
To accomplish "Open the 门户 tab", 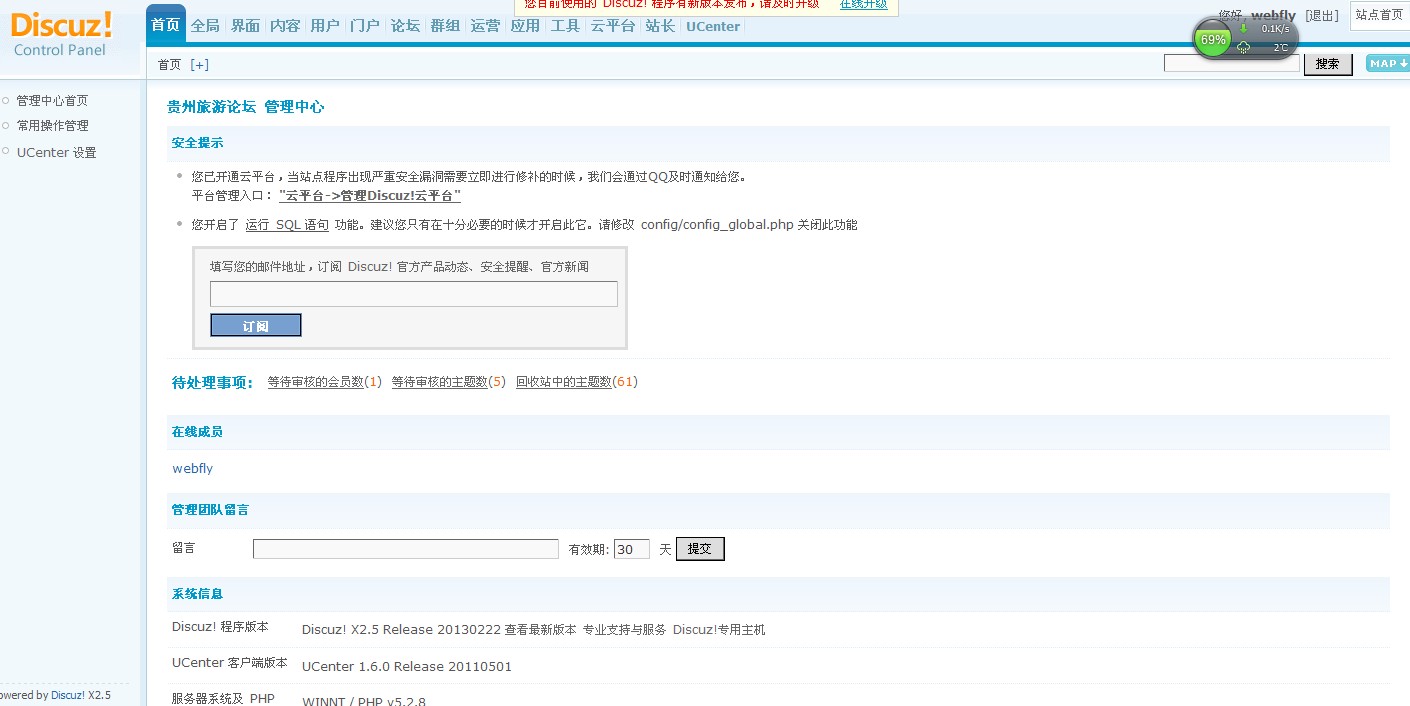I will click(x=365, y=26).
